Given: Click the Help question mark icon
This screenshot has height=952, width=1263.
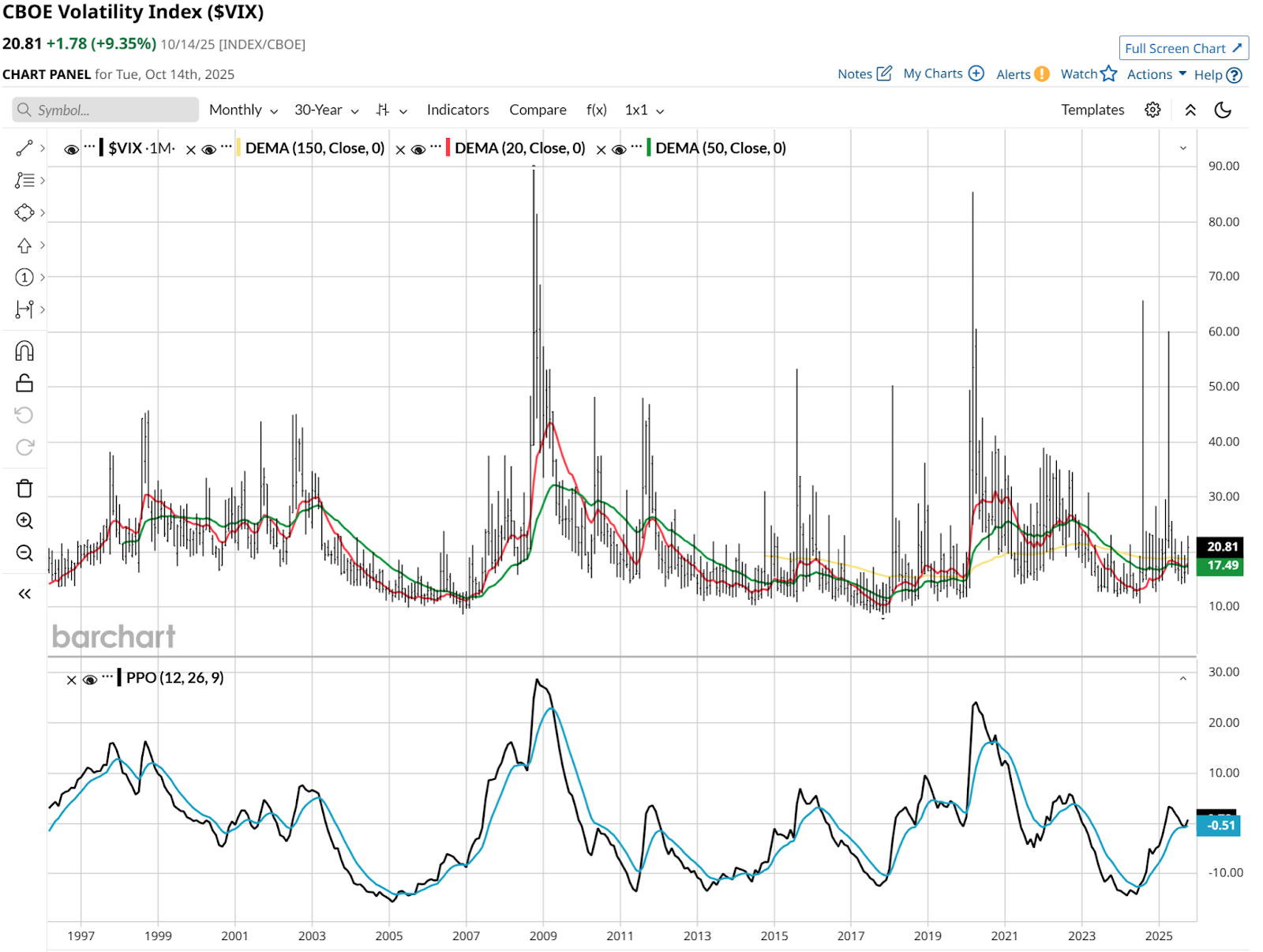Looking at the screenshot, I should coord(1235,75).
